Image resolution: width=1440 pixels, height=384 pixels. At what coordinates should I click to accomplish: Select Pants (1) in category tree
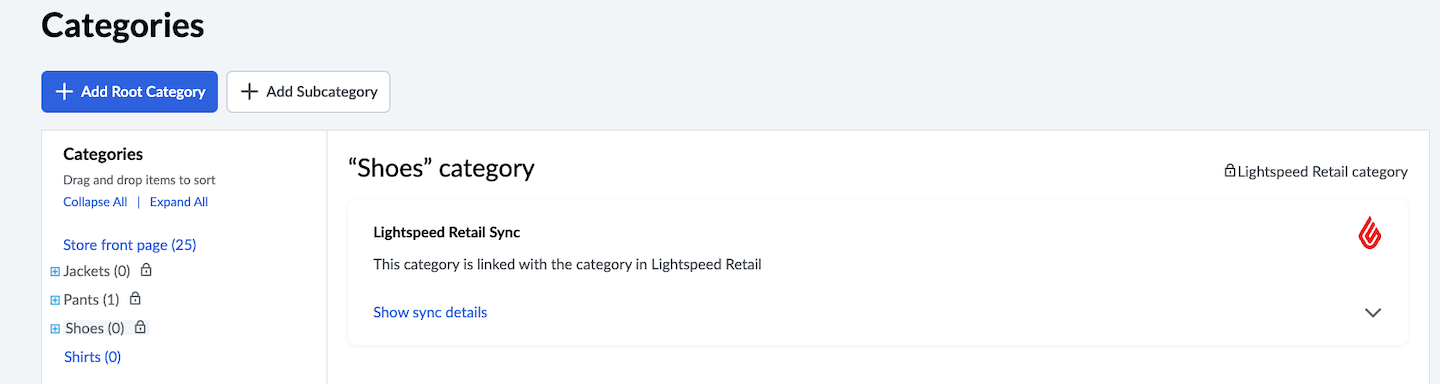coord(91,299)
